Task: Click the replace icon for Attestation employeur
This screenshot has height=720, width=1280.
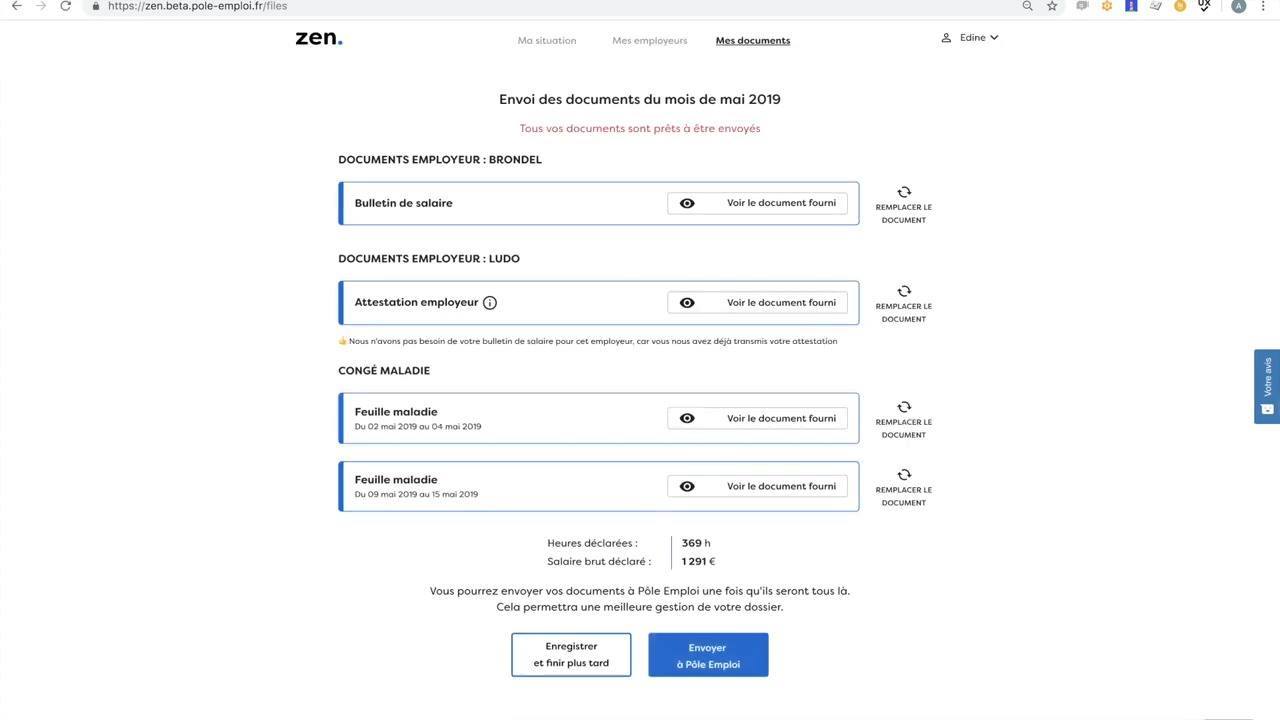Action: click(904, 291)
